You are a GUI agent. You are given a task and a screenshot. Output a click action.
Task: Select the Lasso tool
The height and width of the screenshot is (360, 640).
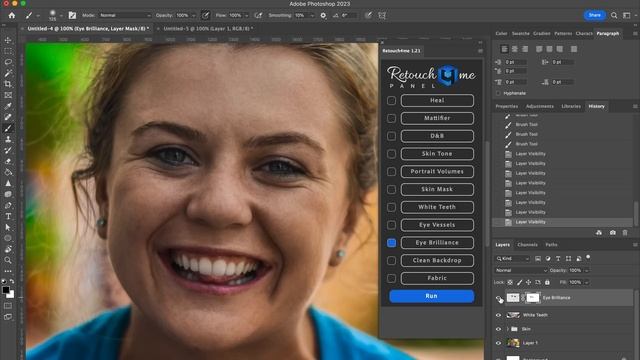coord(8,62)
